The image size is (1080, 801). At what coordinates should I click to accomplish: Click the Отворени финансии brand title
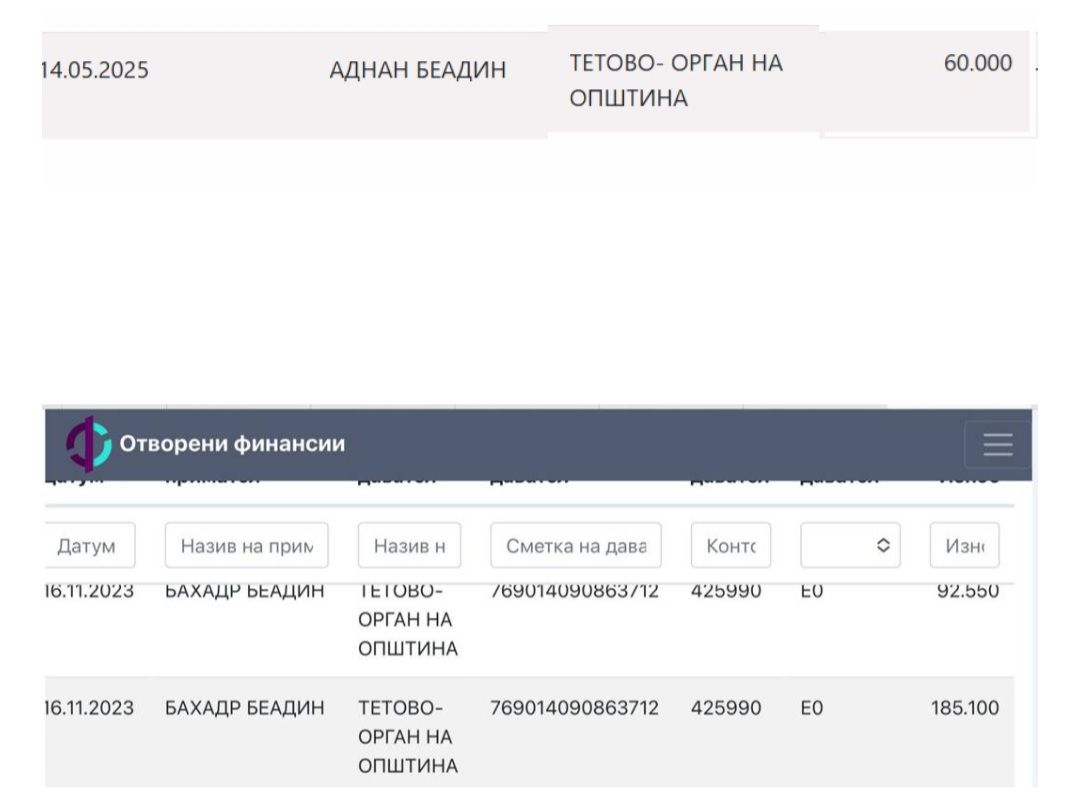coord(232,444)
